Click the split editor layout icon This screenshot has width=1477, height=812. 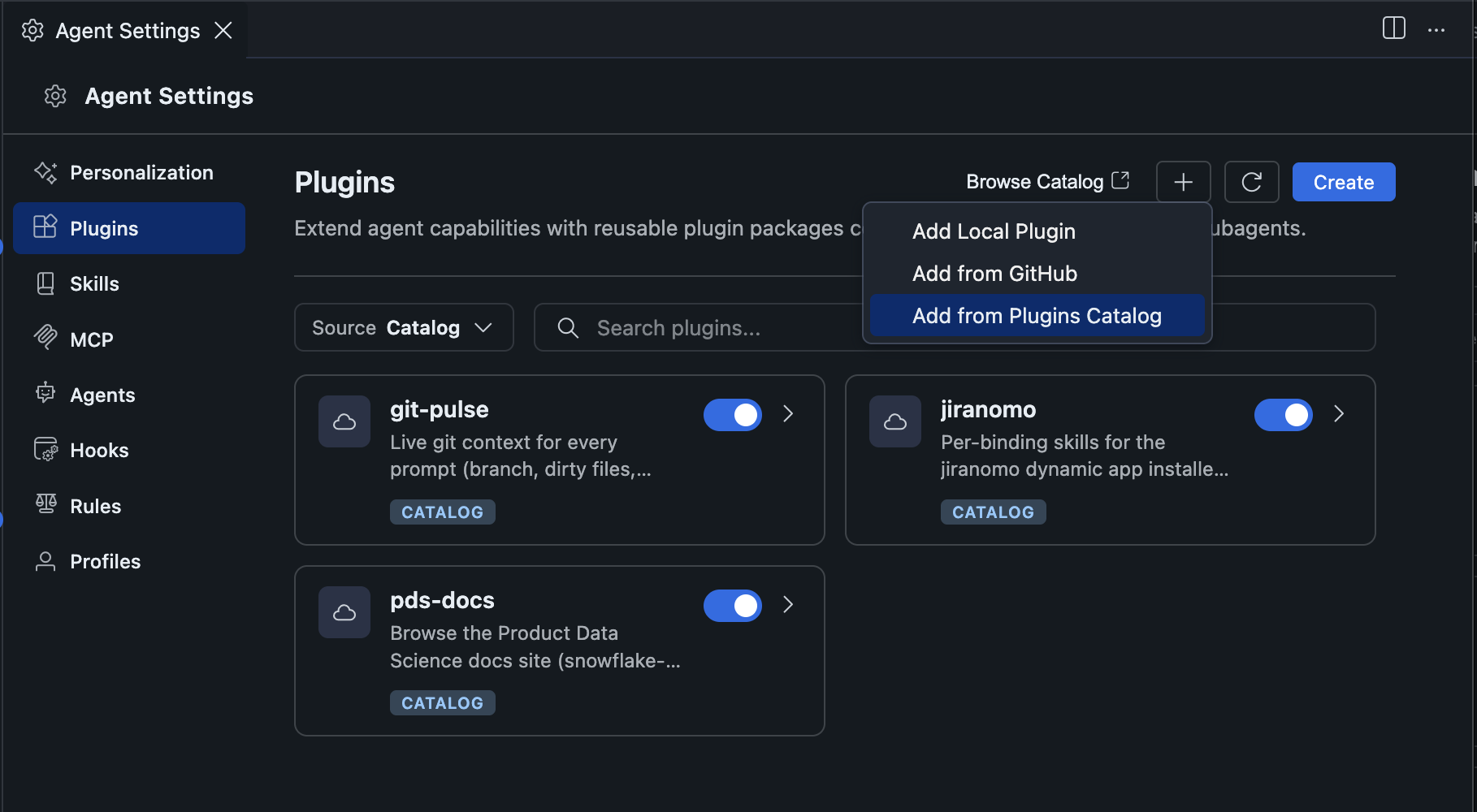pyautogui.click(x=1393, y=28)
